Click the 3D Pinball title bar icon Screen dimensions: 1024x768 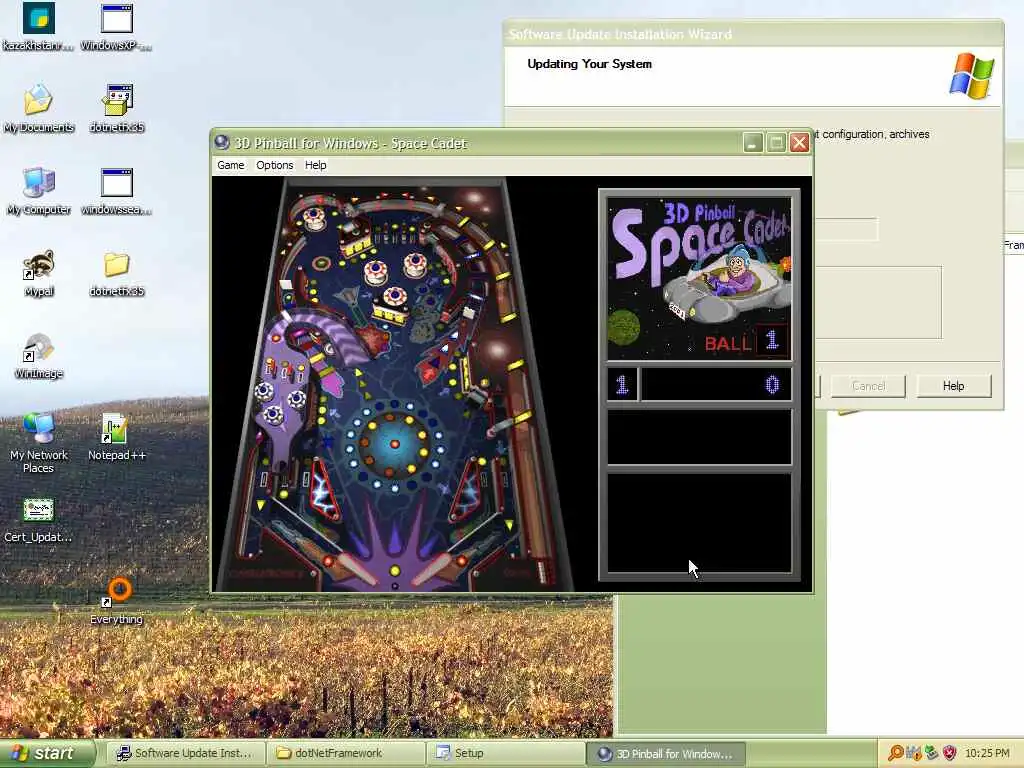[x=222, y=142]
